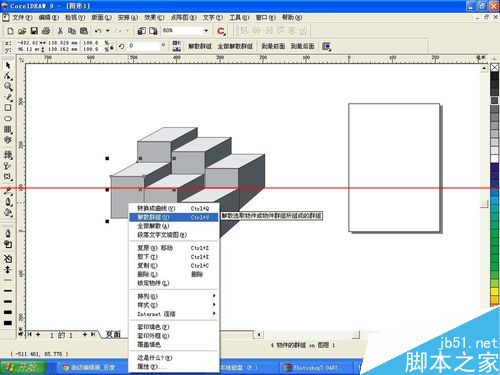Click 全部解散群组 button on property bar
The height and width of the screenshot is (375, 500).
click(x=235, y=46)
